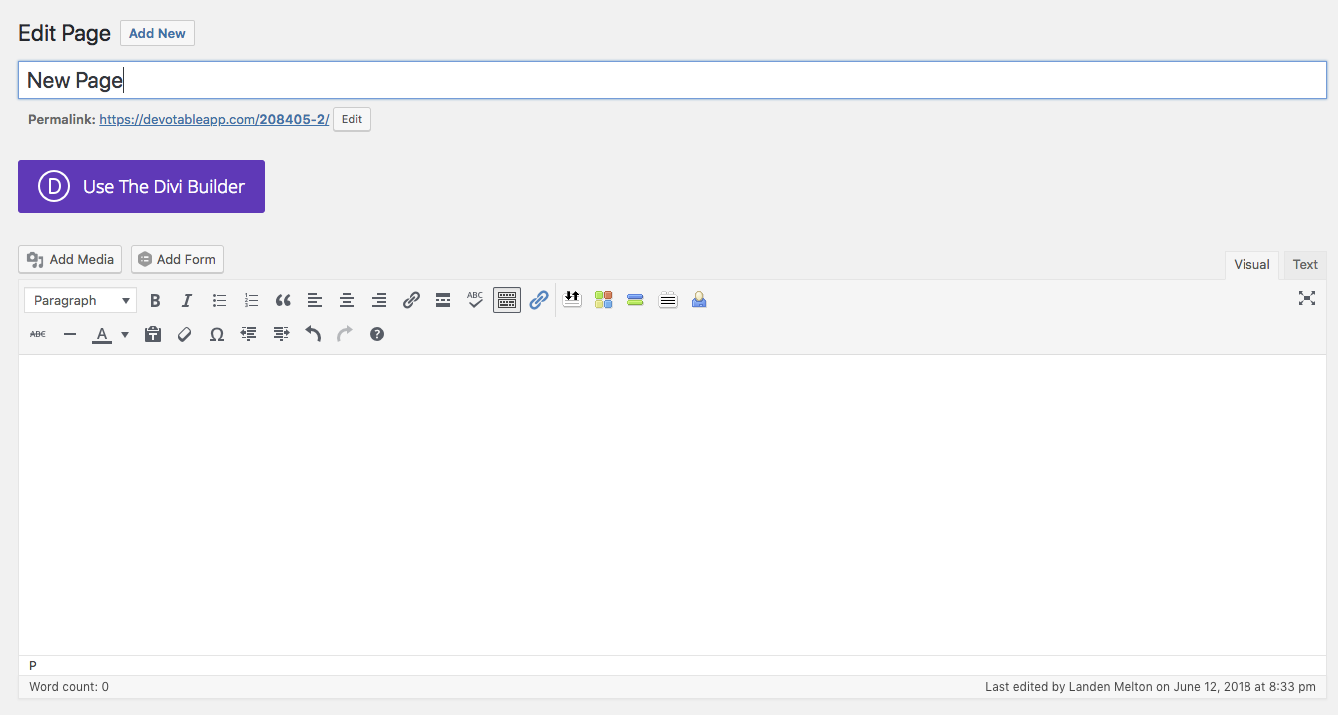Switch to the Visual editor tab

click(1252, 265)
